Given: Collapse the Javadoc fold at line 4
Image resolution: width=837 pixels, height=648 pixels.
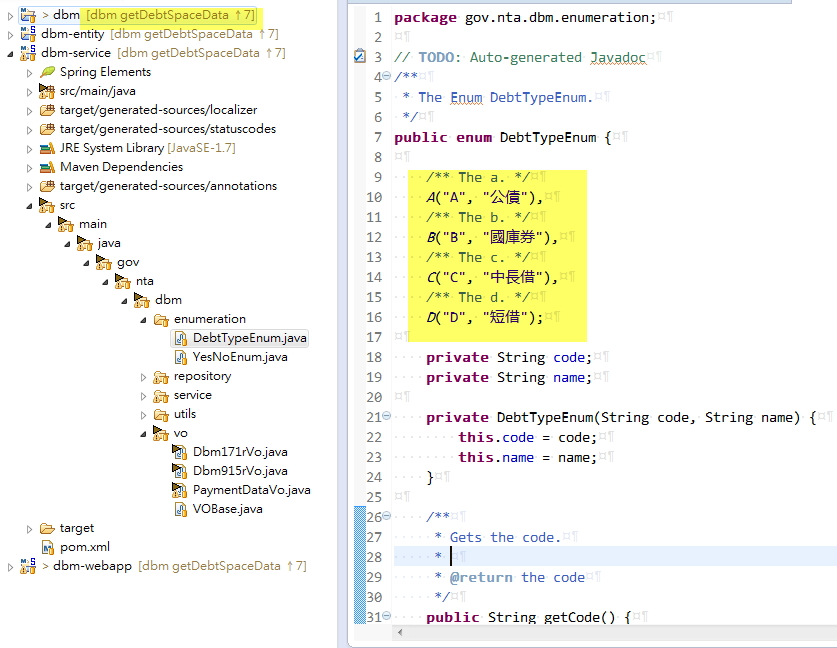Looking at the screenshot, I should pos(387,75).
